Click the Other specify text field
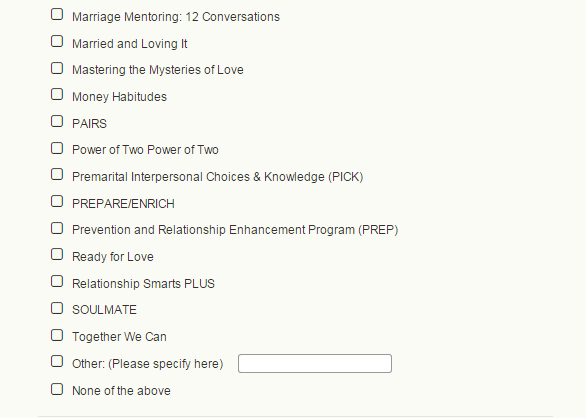The width and height of the screenshot is (586, 418). tap(315, 363)
